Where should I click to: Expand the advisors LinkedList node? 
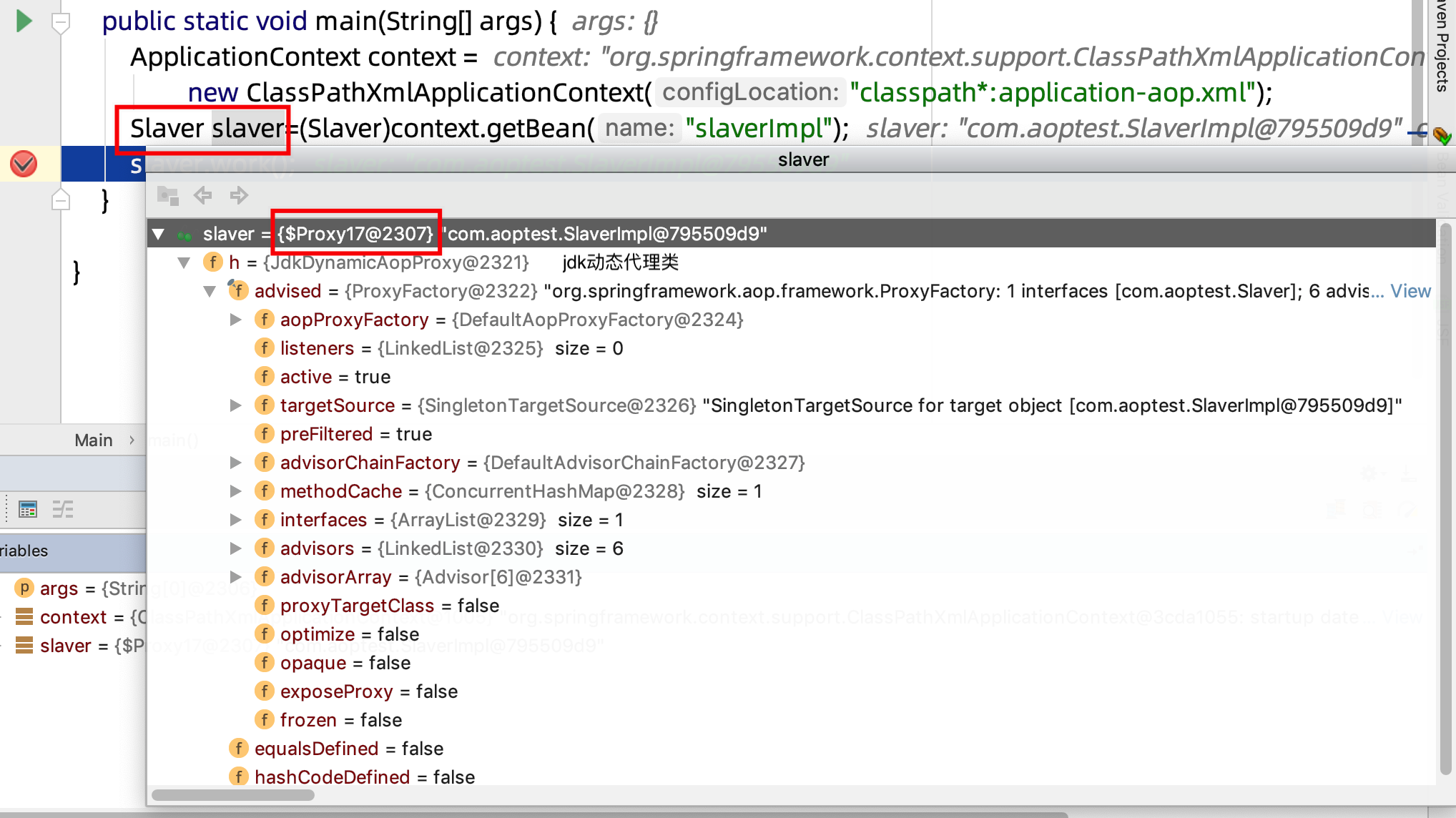(235, 548)
